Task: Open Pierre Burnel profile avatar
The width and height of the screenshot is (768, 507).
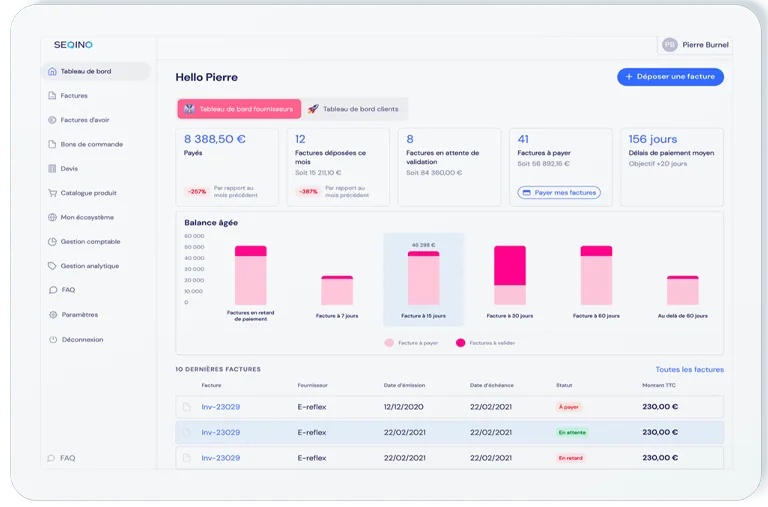Action: point(670,45)
